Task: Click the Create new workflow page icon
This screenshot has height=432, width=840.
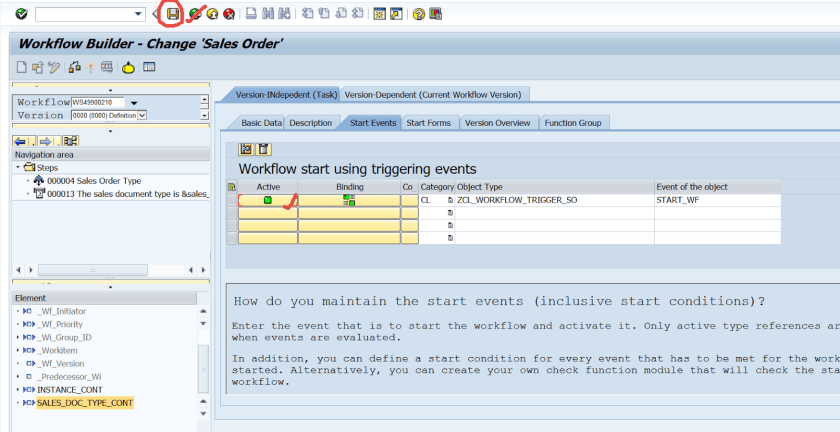Action: (x=22, y=67)
